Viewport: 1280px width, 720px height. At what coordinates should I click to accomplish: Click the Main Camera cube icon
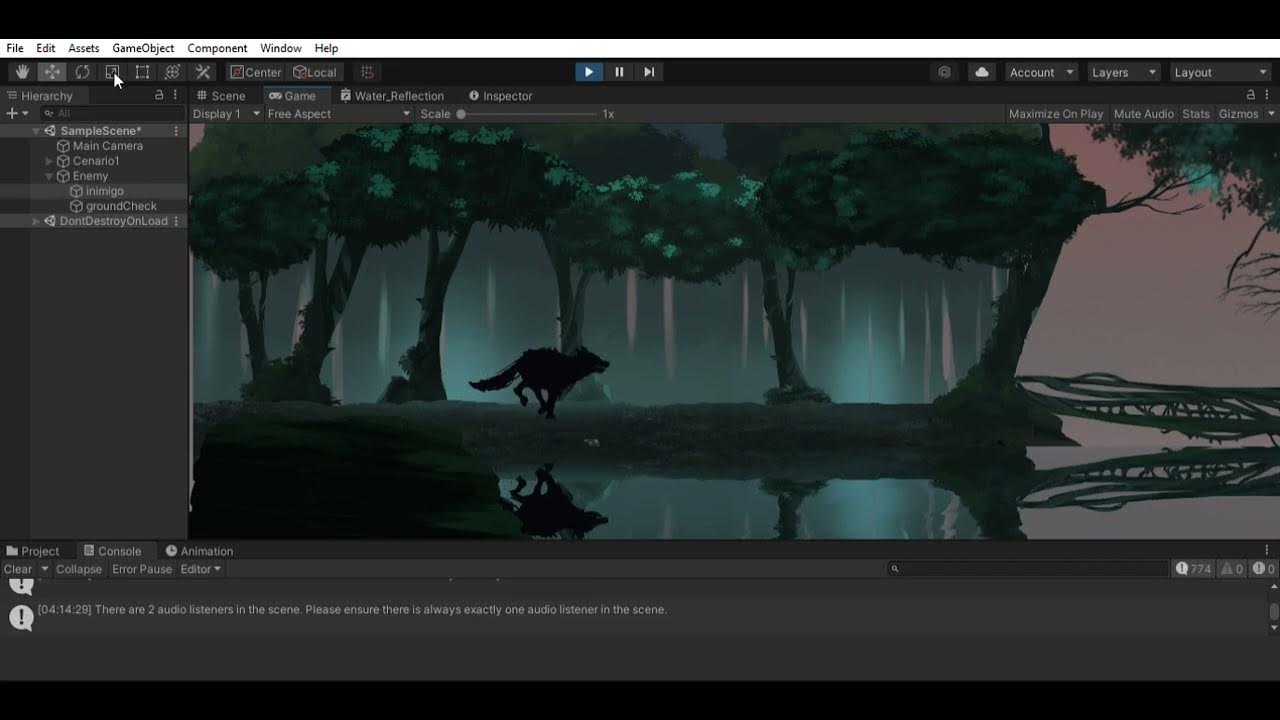[x=63, y=146]
